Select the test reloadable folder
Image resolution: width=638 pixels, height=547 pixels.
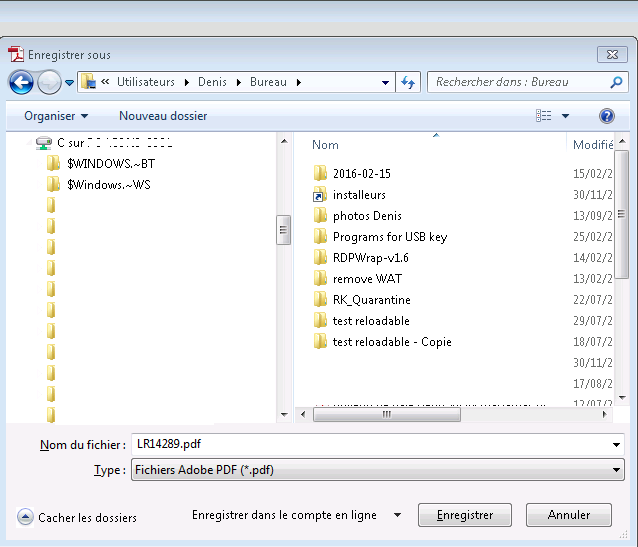361,321
